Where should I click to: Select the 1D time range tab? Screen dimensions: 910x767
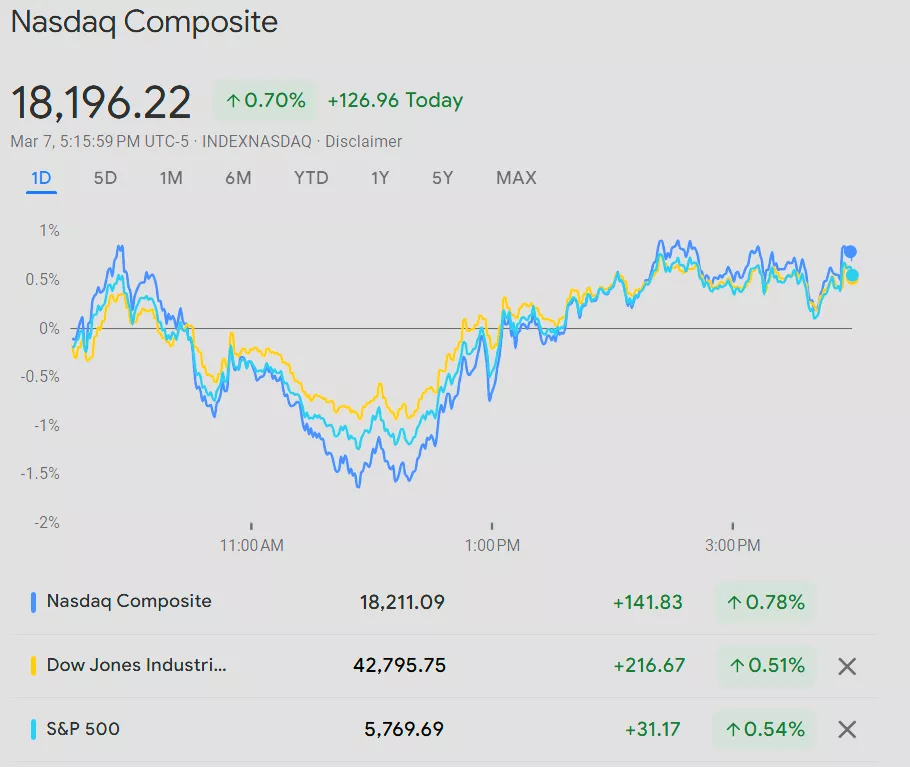[41, 178]
